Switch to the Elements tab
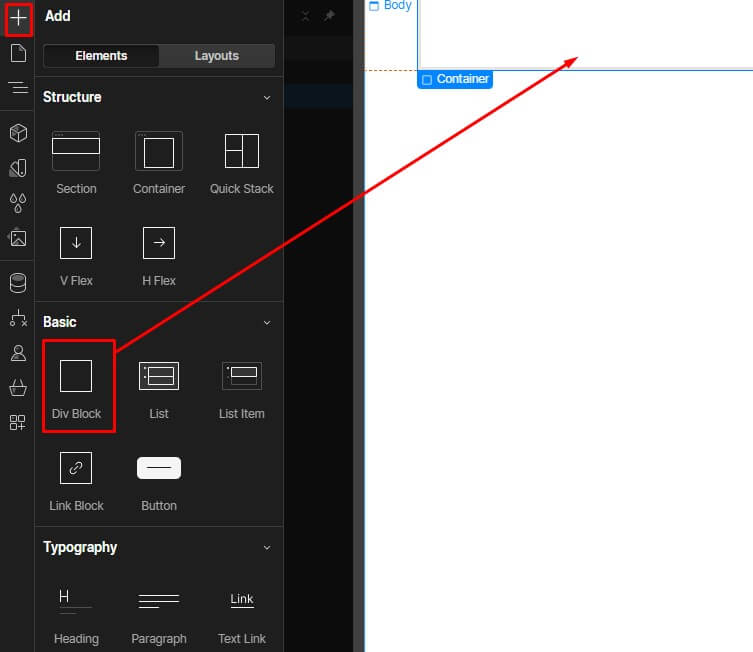 pos(101,56)
